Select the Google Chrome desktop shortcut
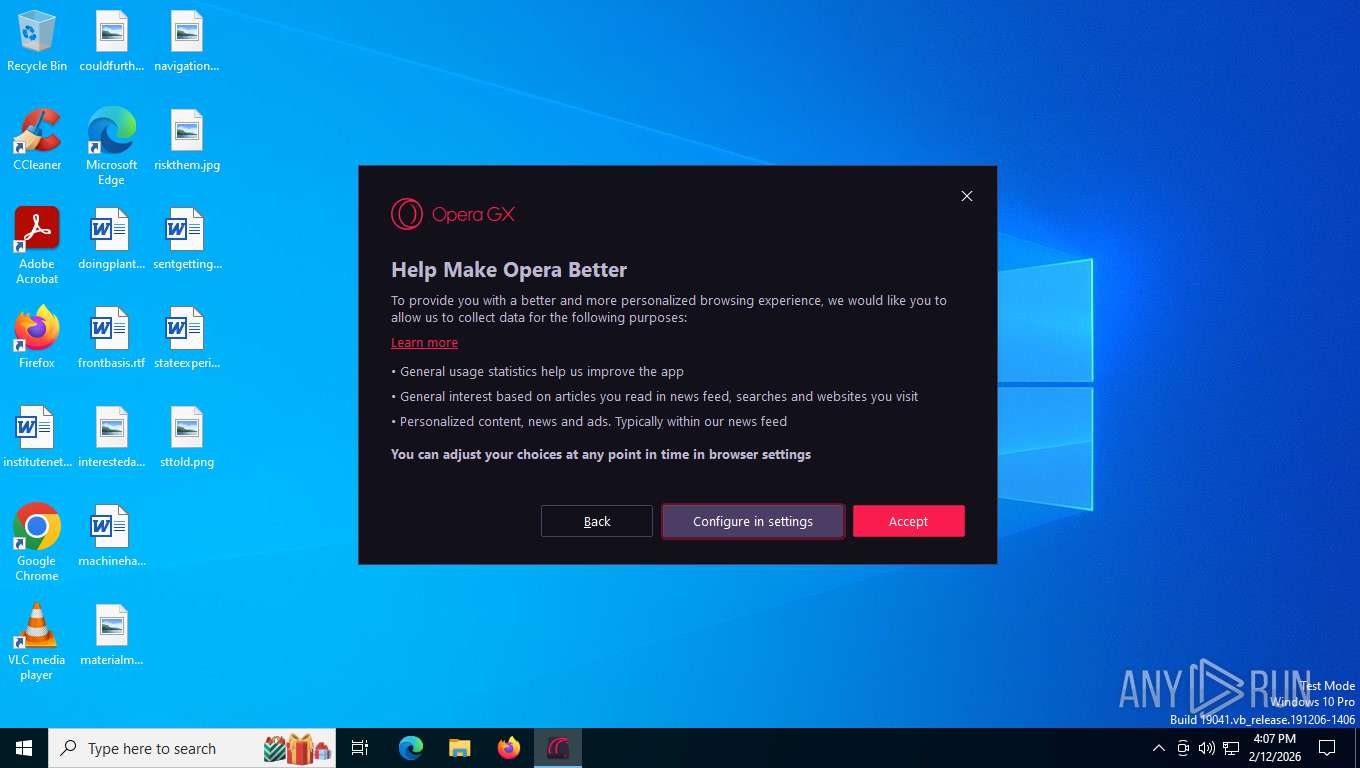Screen dimensions: 1360x768 (37, 543)
